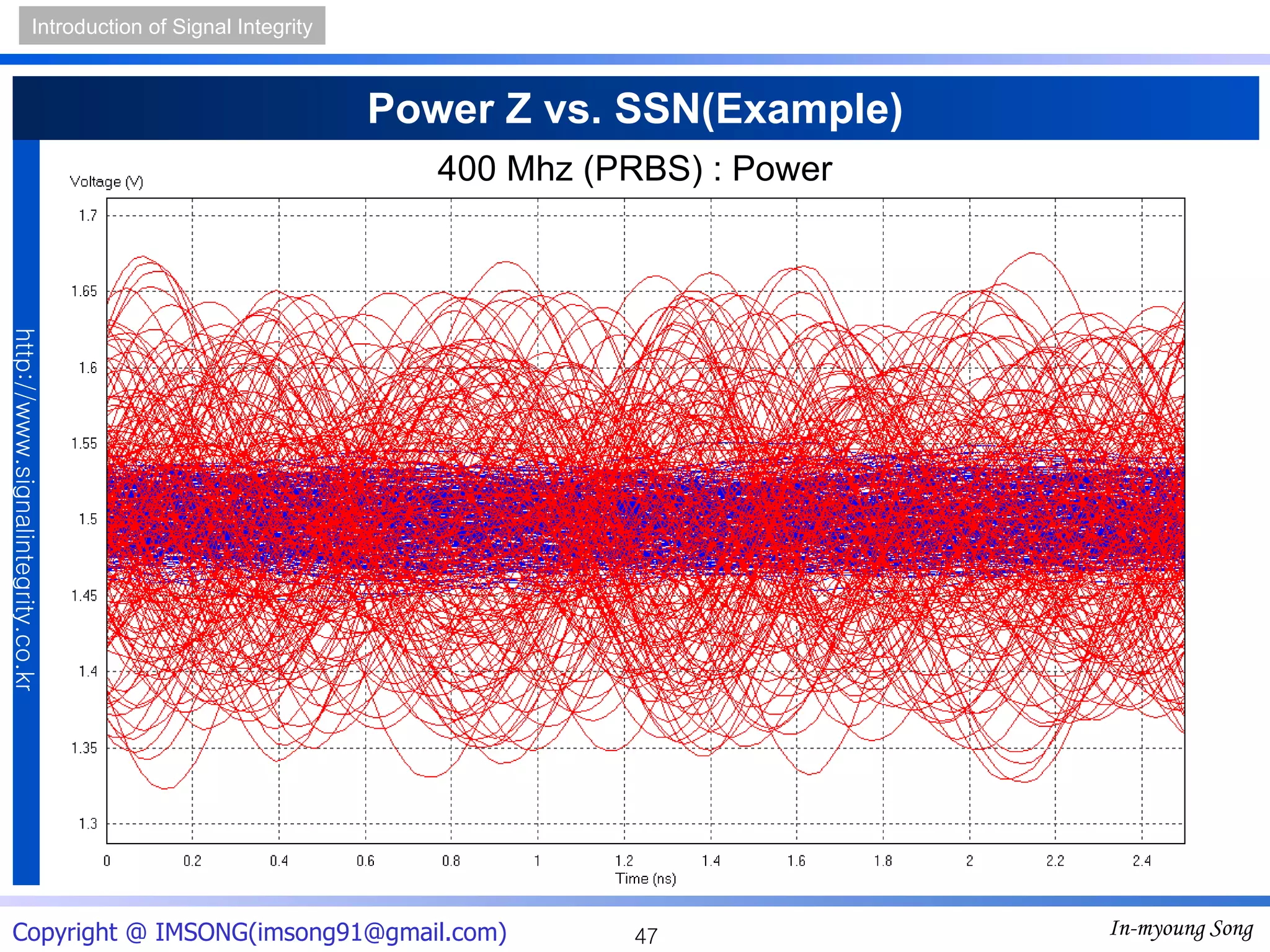Click the 'Power Z vs. SSN(Example)' slide title
1270x952 pixels.
(x=635, y=108)
